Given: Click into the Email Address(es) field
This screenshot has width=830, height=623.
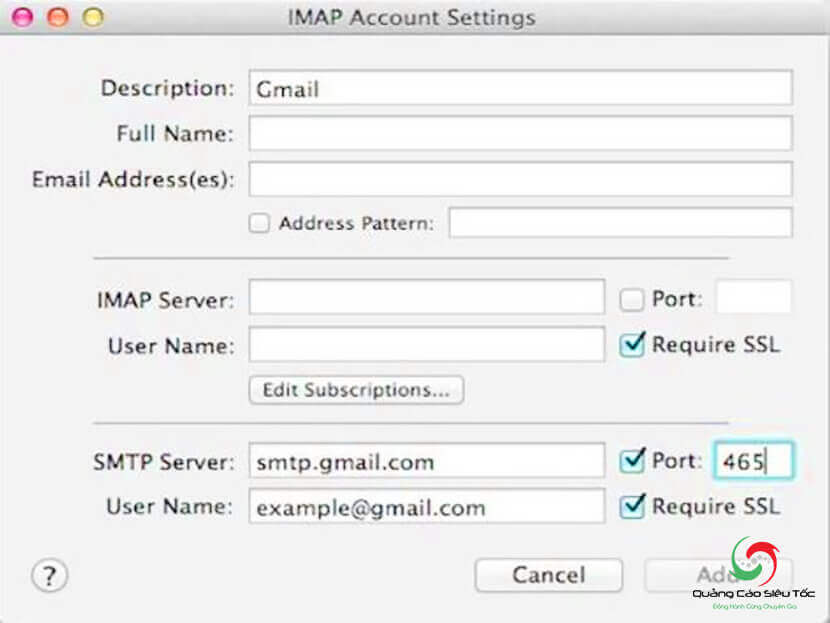Looking at the screenshot, I should pyautogui.click(x=520, y=179).
